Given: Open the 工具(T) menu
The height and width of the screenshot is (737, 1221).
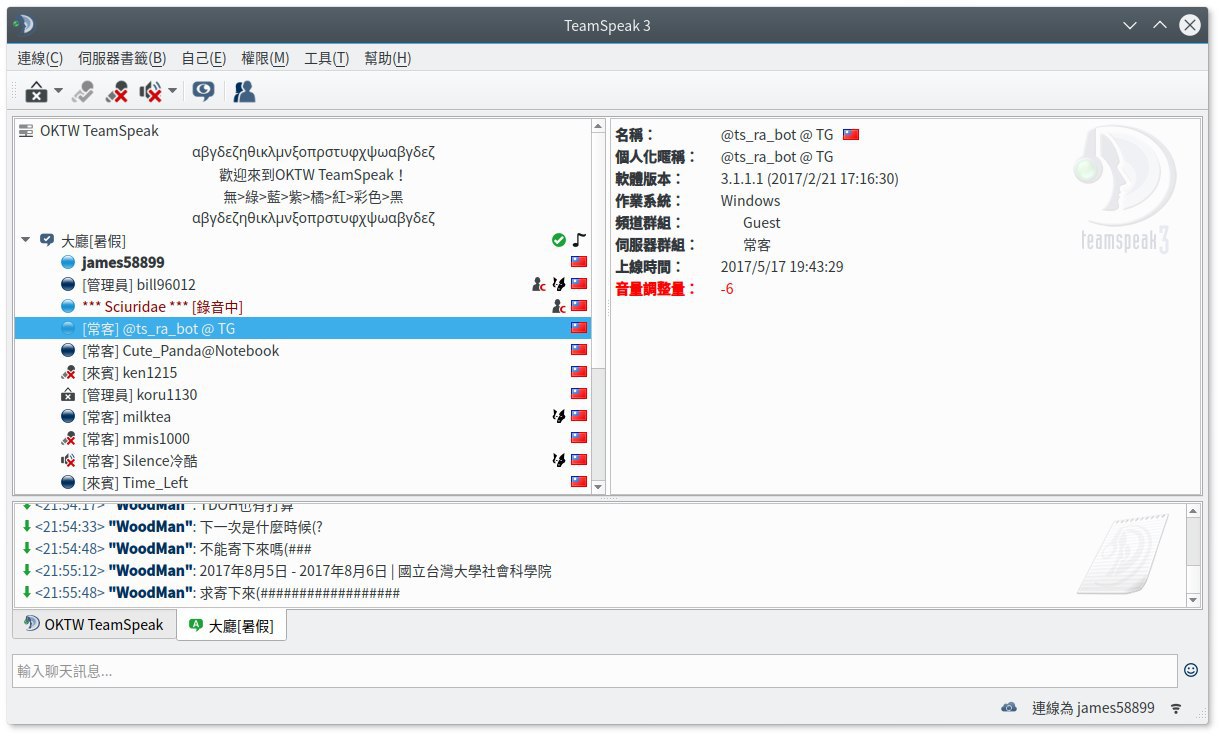Looking at the screenshot, I should 327,59.
